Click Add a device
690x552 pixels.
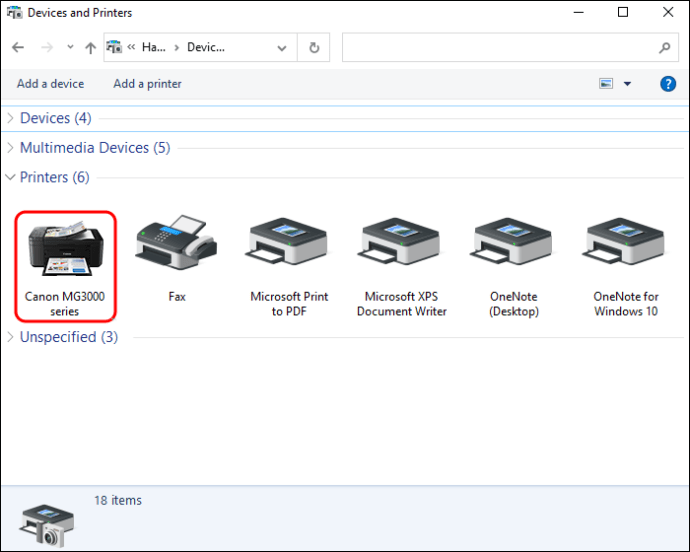pyautogui.click(x=51, y=84)
